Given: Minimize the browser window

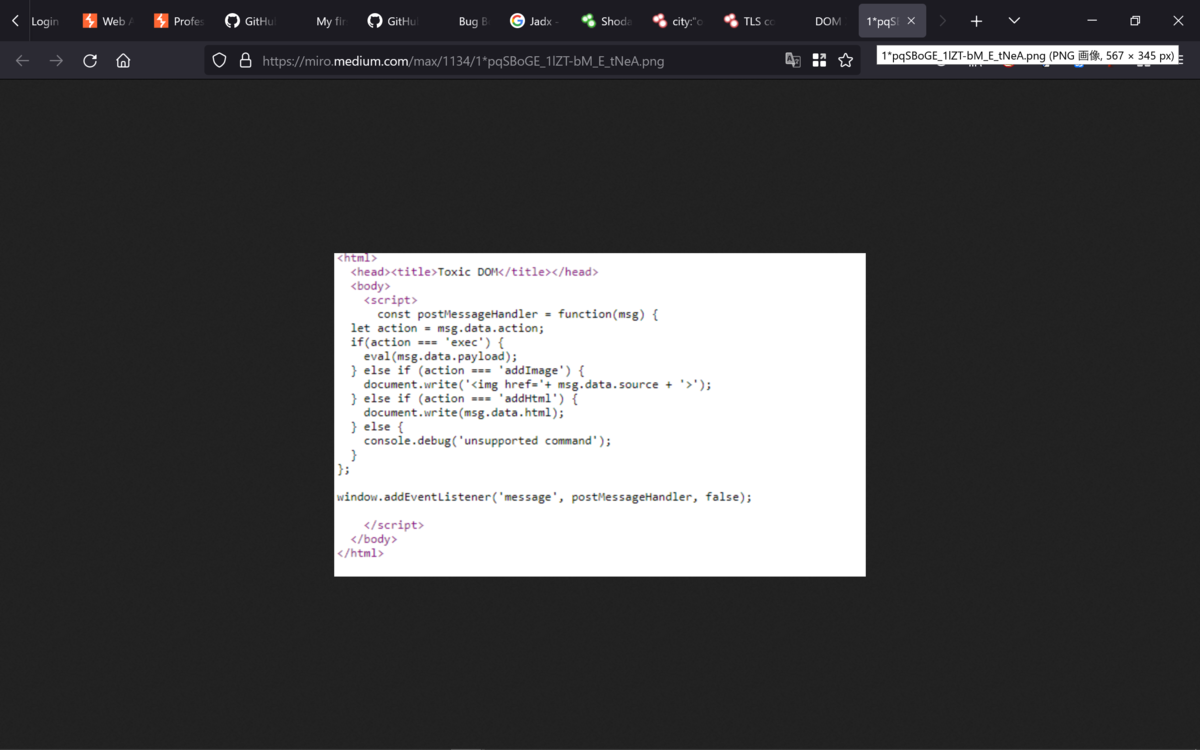Looking at the screenshot, I should [1092, 21].
